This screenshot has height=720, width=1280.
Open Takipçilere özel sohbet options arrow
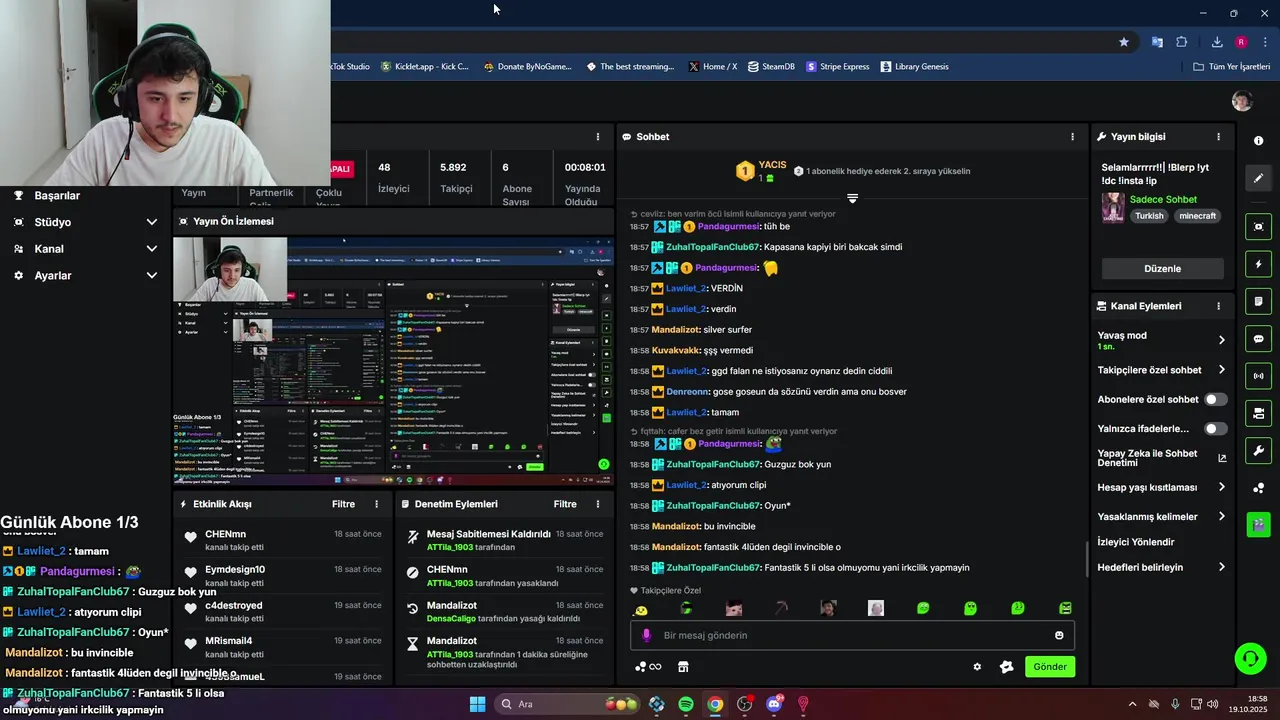pos(1221,370)
